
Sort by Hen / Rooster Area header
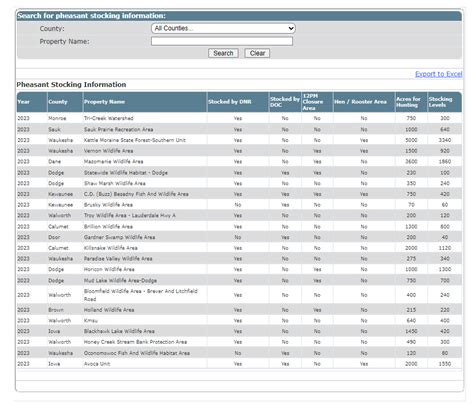[360, 102]
